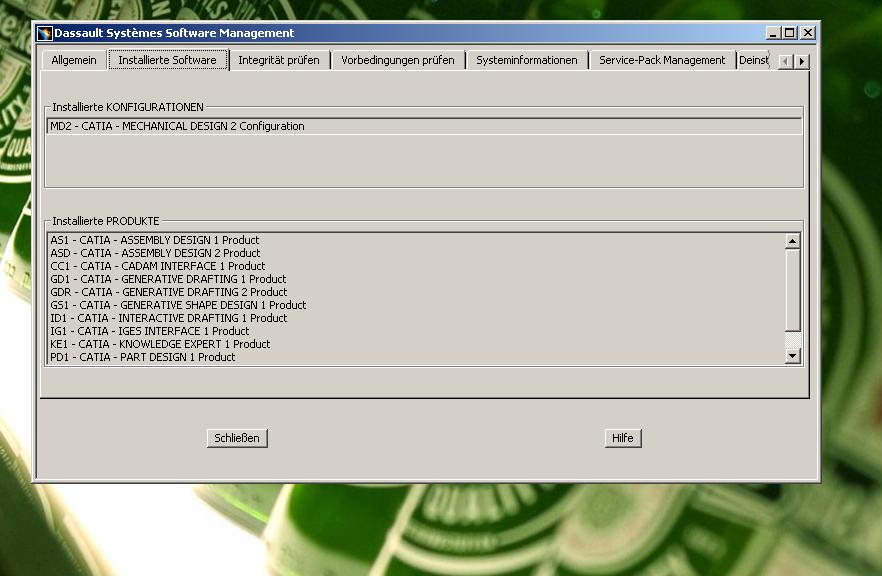Image resolution: width=882 pixels, height=576 pixels.
Task: Select the GD1 GENERATIVE DRAFTING 1 Product row
Action: pyautogui.click(x=416, y=279)
